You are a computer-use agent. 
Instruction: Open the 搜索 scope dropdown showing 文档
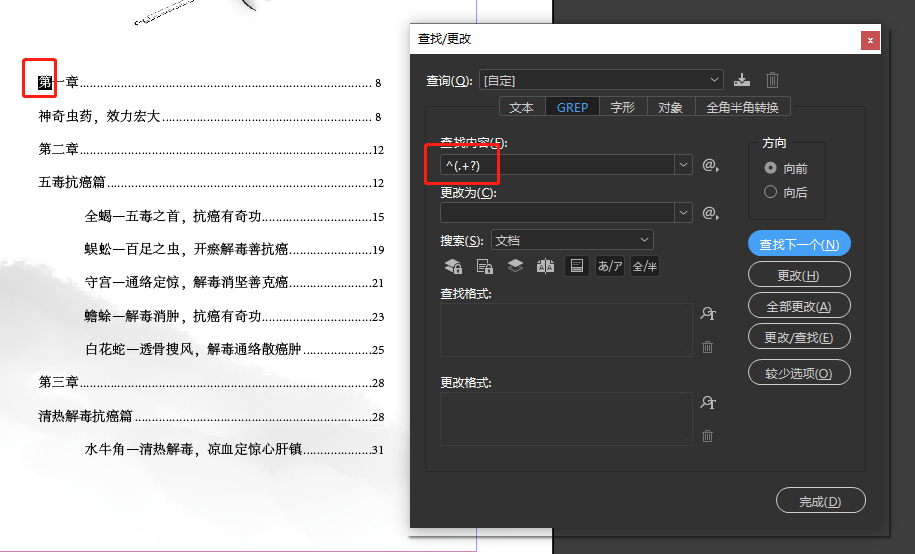(572, 240)
